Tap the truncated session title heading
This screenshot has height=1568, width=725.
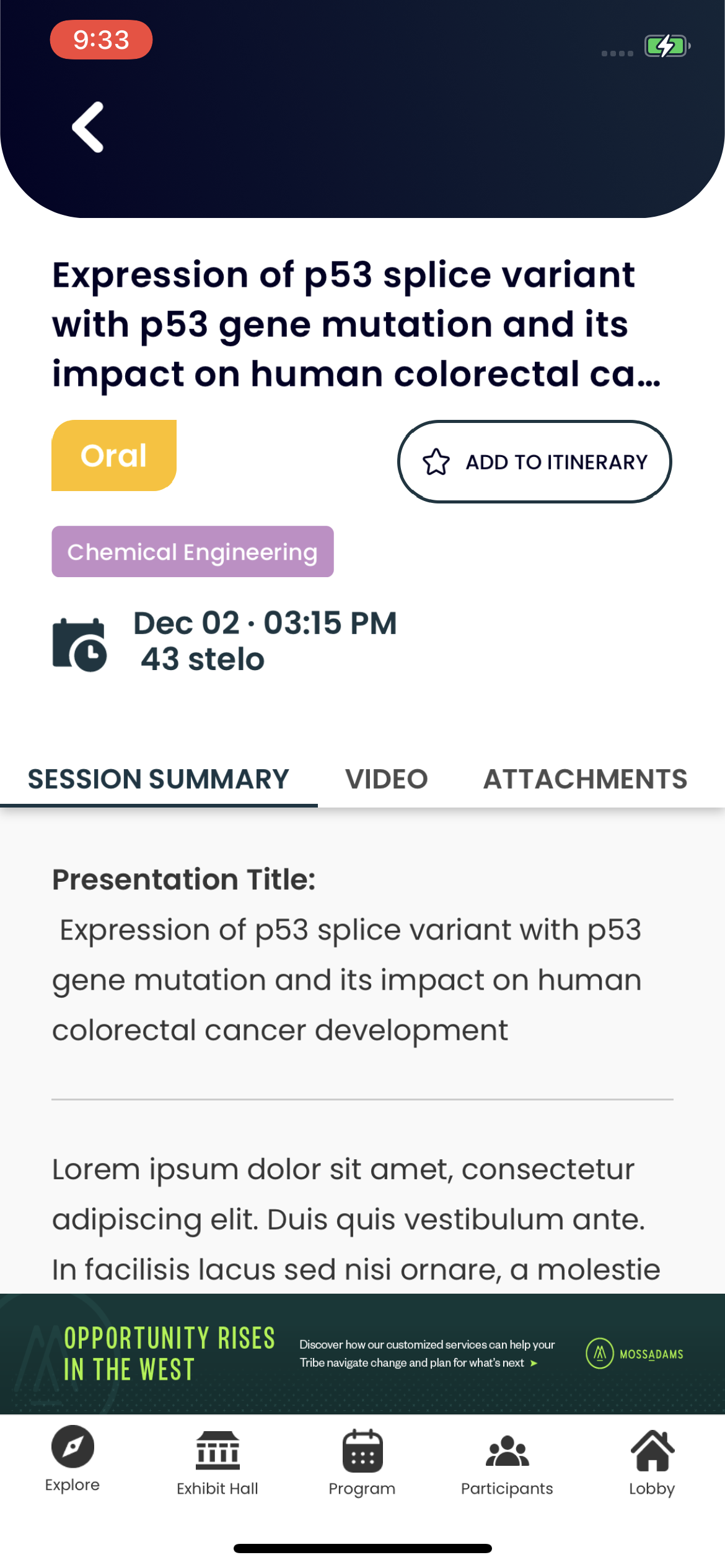(356, 324)
